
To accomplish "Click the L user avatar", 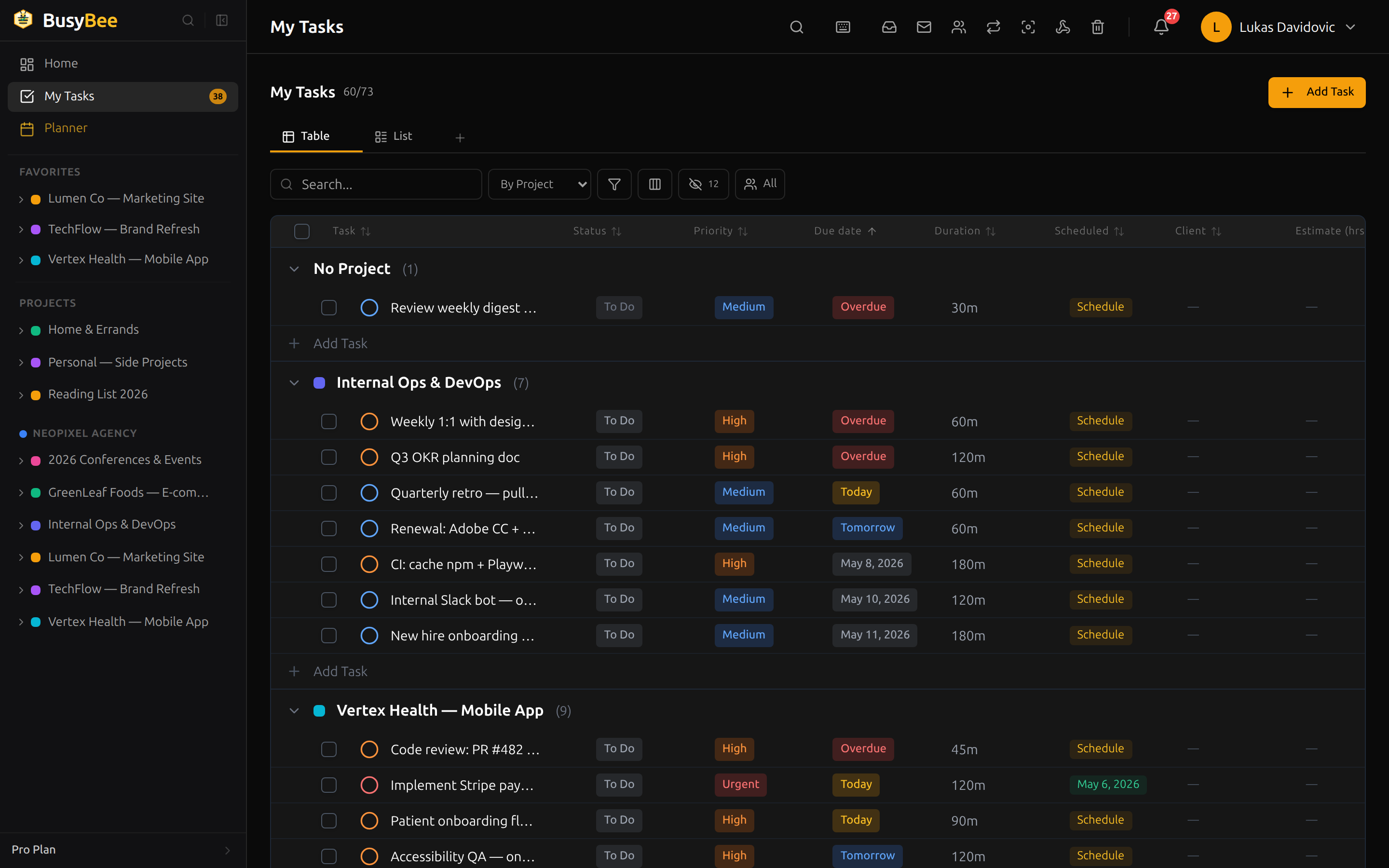I will coord(1216,27).
